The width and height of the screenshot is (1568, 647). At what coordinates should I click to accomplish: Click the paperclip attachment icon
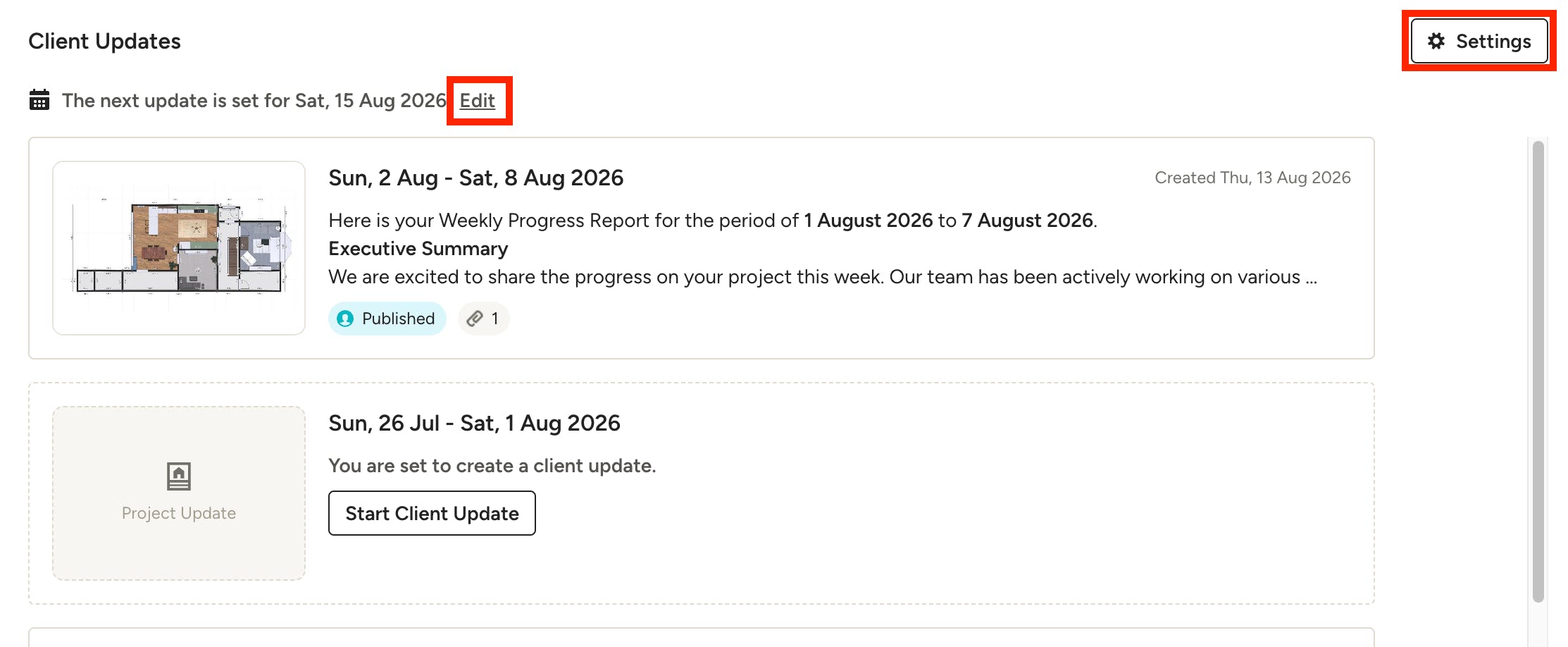coord(475,319)
